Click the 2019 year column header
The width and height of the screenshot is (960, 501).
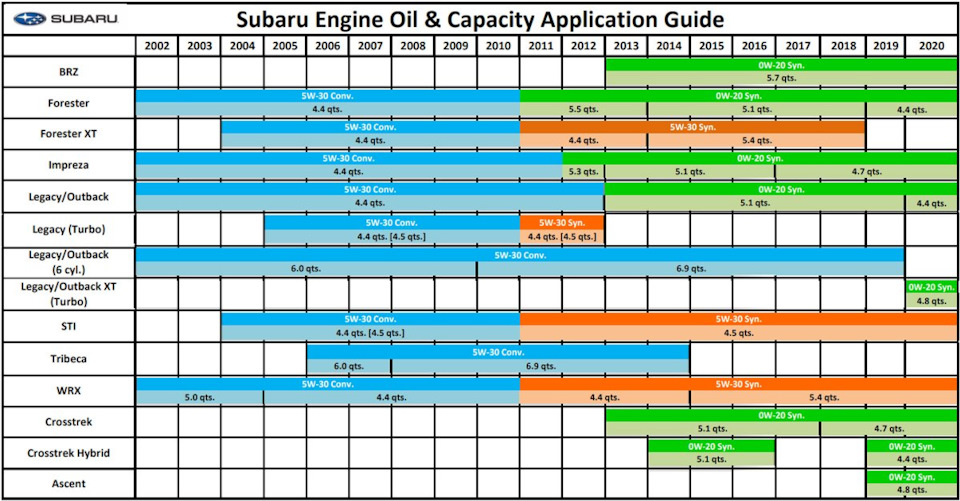click(x=885, y=46)
